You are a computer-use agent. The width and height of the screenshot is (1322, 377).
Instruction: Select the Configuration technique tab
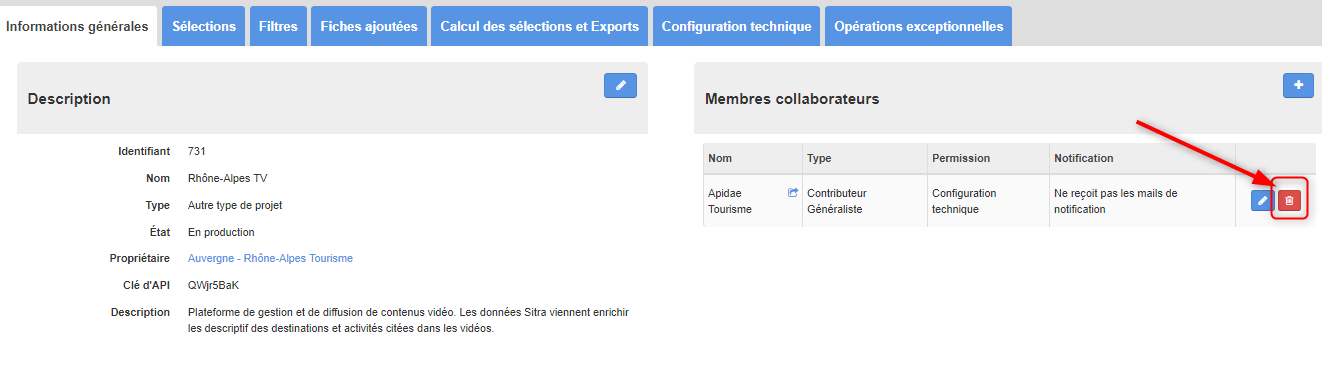coord(737,27)
